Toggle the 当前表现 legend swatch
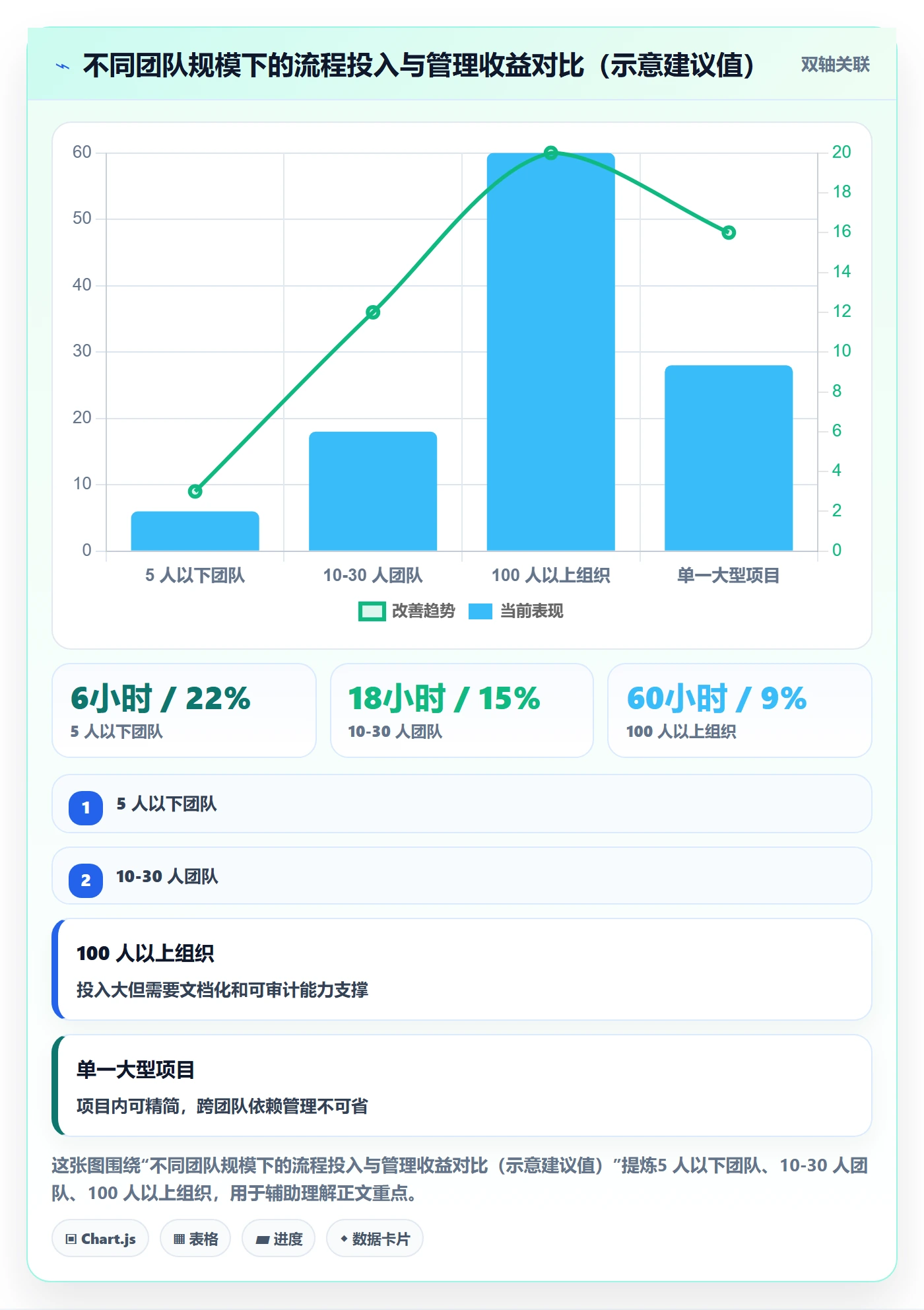924x1310 pixels. click(480, 611)
